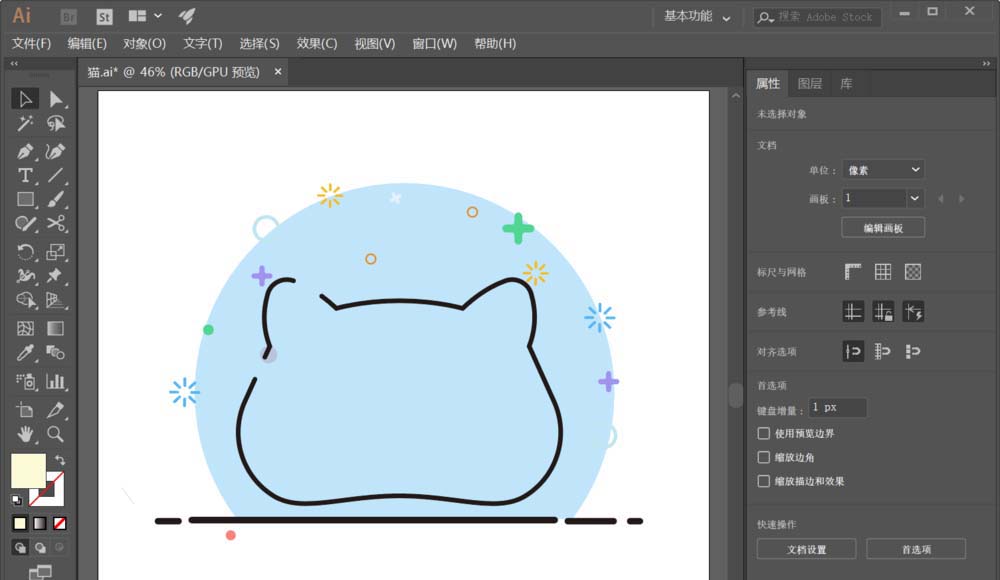Click the cream fill color swatch
The width and height of the screenshot is (1000, 580).
tap(28, 471)
